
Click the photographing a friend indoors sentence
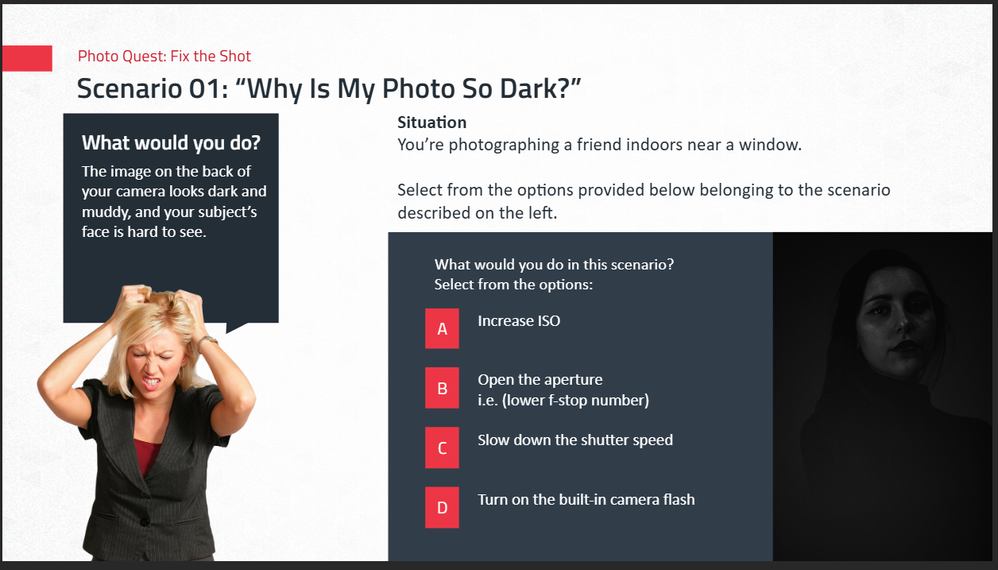tap(599, 144)
